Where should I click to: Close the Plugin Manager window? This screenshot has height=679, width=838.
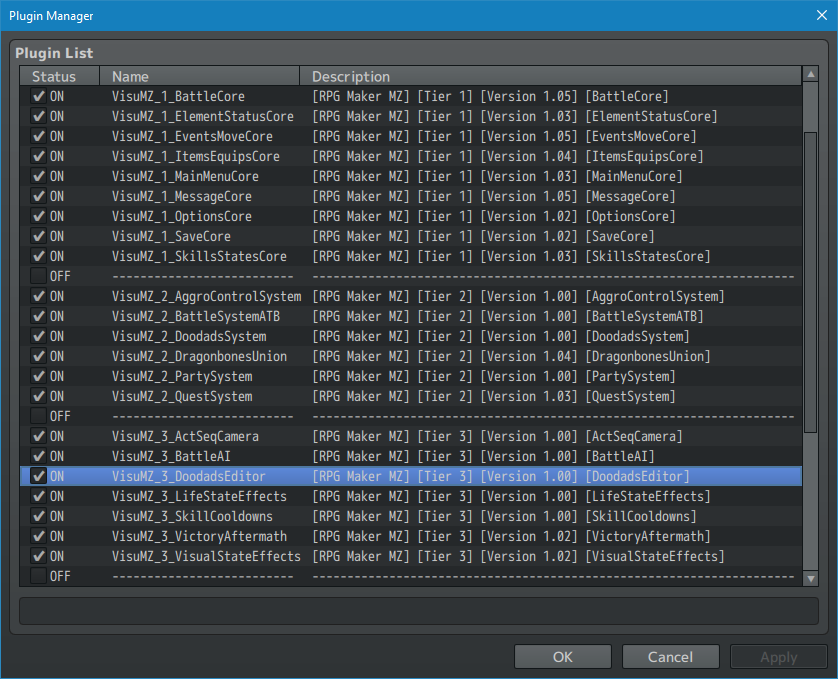816,16
